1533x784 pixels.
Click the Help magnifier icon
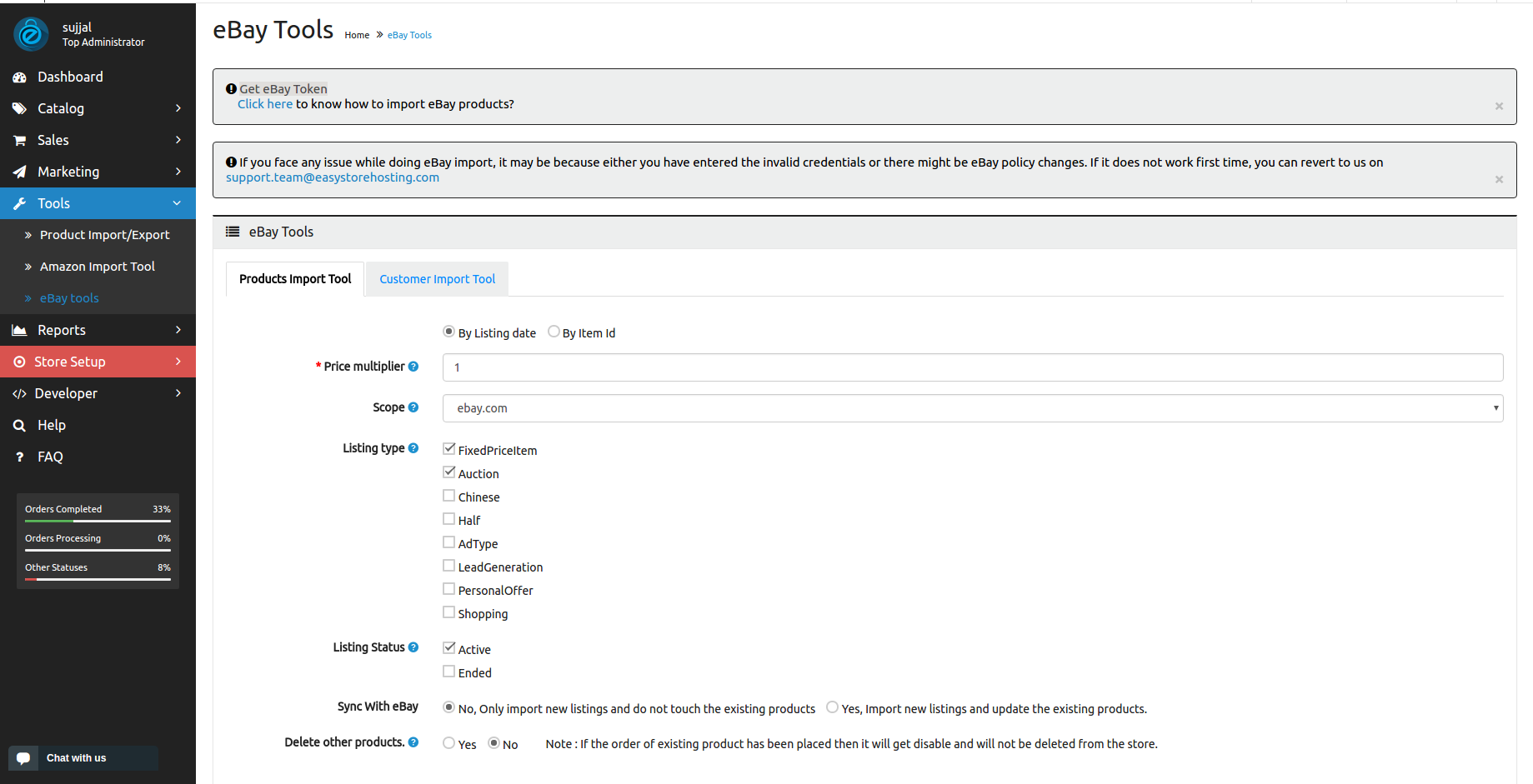pyautogui.click(x=19, y=426)
